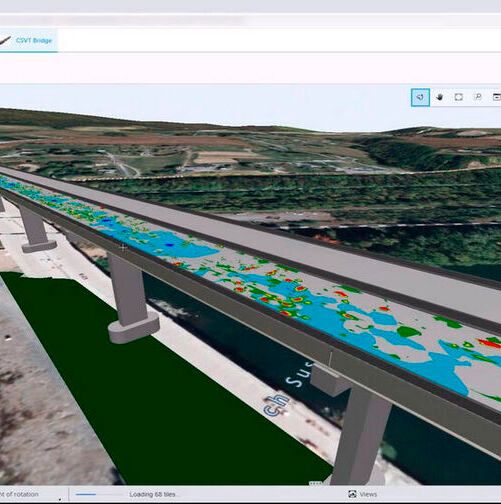The image size is (501, 504).
Task: Open the CSVT Bridge tab
Action: [28, 40]
